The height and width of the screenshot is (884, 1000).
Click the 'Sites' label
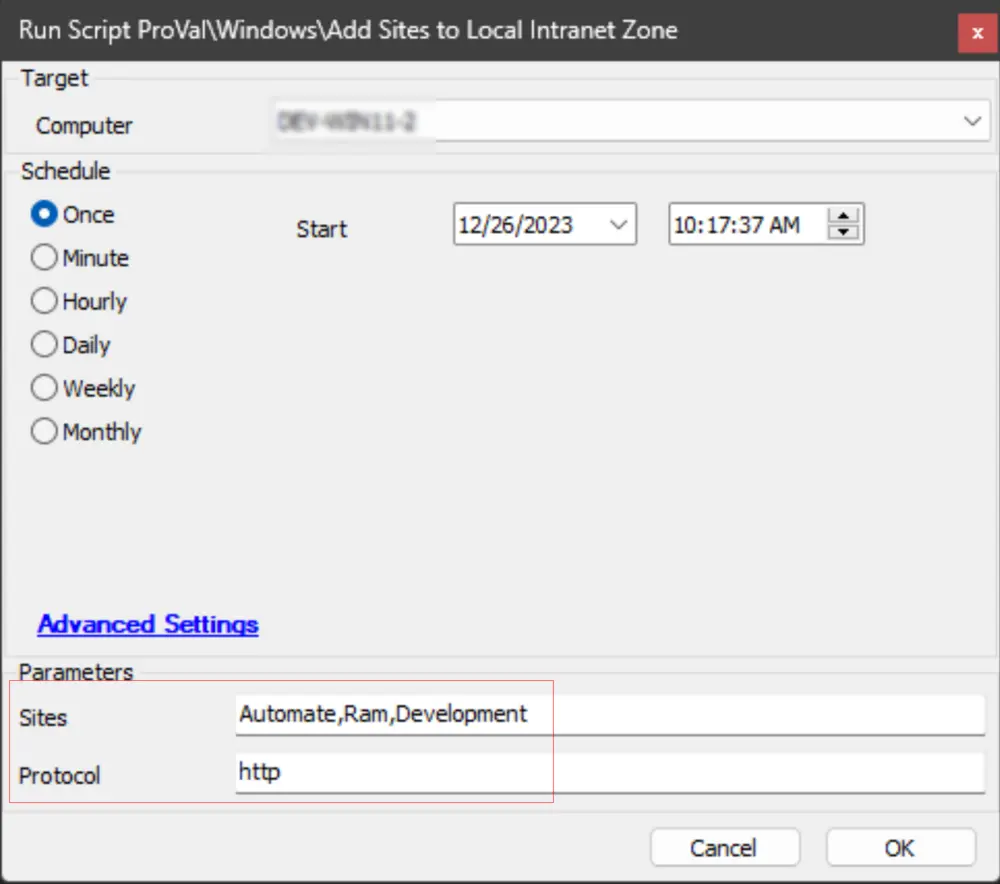point(43,718)
